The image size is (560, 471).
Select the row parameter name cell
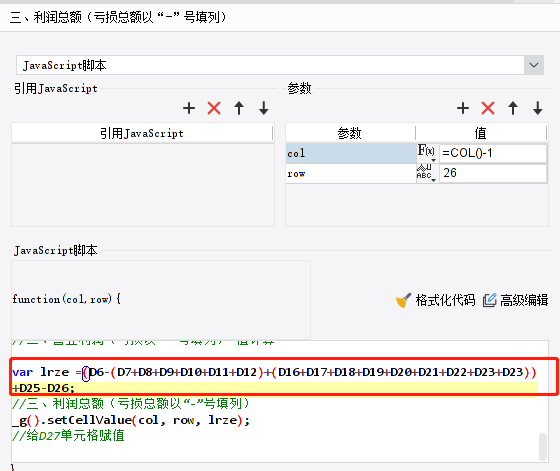tap(351, 174)
